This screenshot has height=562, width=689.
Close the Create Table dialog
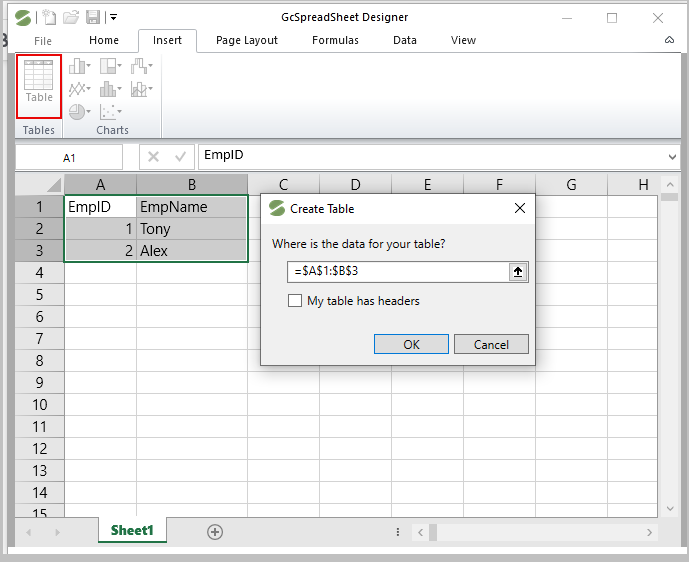click(520, 208)
